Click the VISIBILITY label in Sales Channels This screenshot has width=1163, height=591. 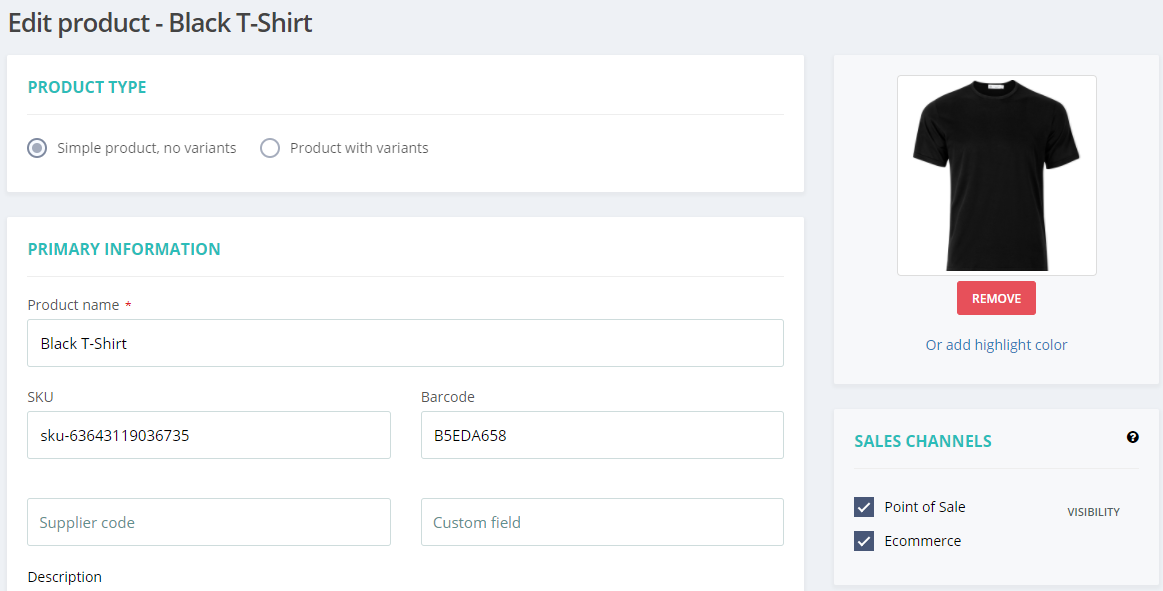point(1093,512)
